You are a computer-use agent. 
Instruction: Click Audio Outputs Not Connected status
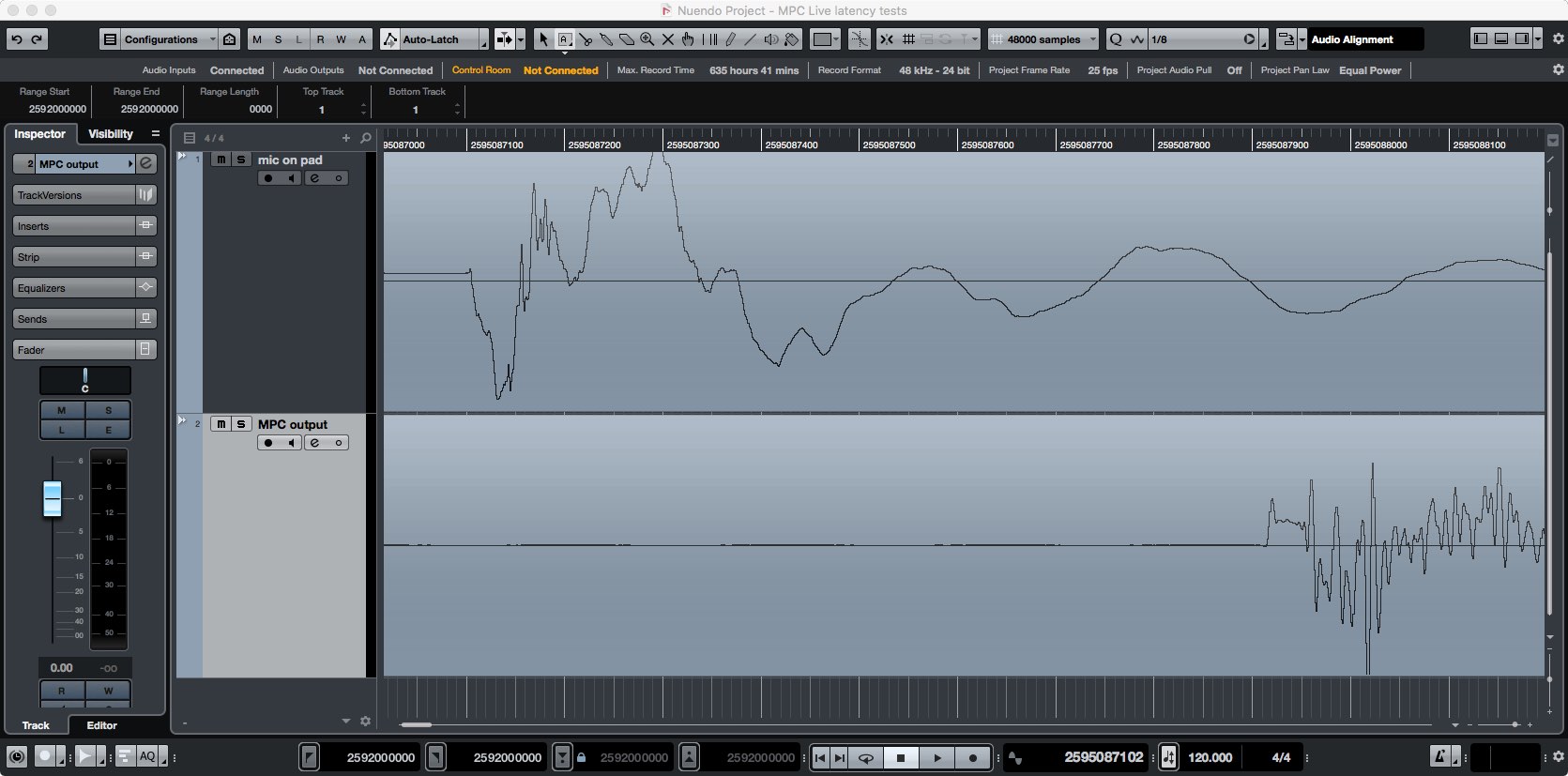(395, 70)
